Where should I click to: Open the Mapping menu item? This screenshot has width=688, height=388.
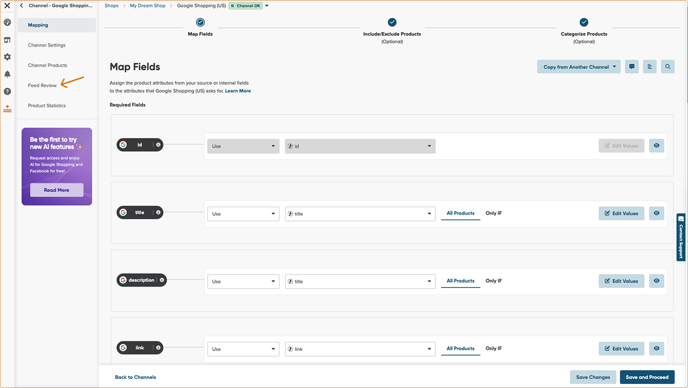pos(57,25)
